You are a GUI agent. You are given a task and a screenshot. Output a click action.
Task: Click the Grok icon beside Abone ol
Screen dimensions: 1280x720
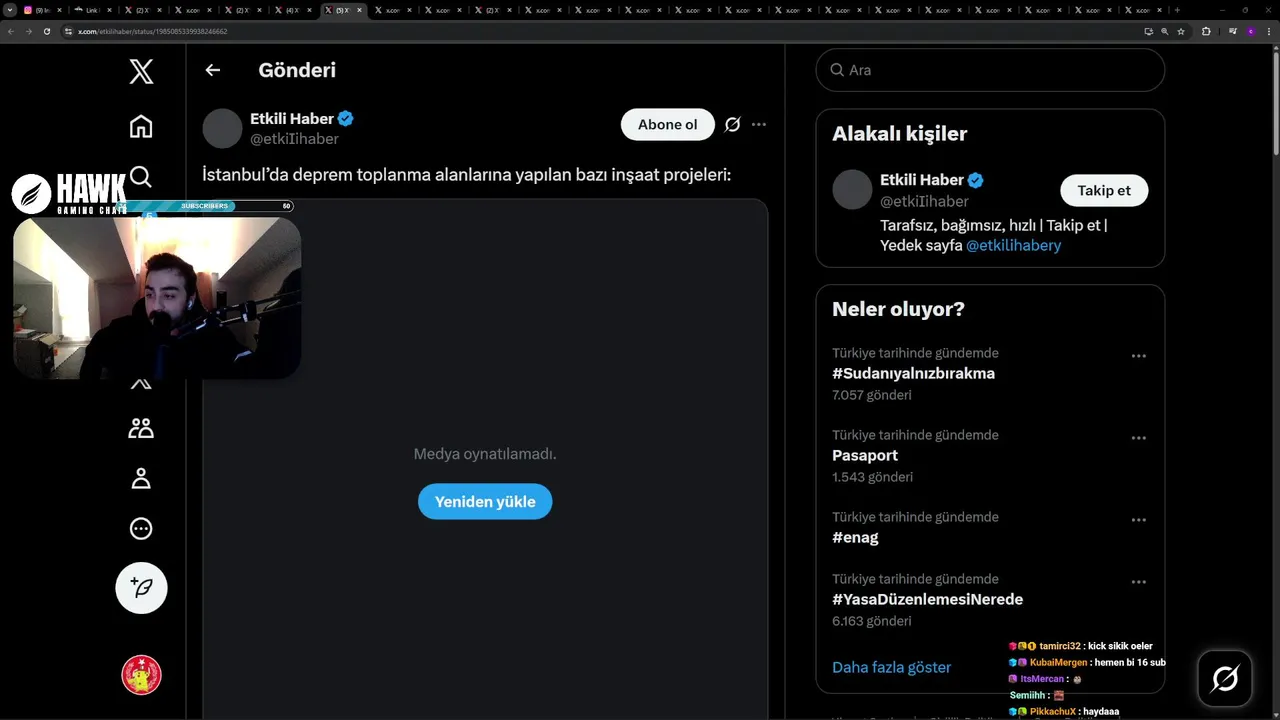coord(732,125)
